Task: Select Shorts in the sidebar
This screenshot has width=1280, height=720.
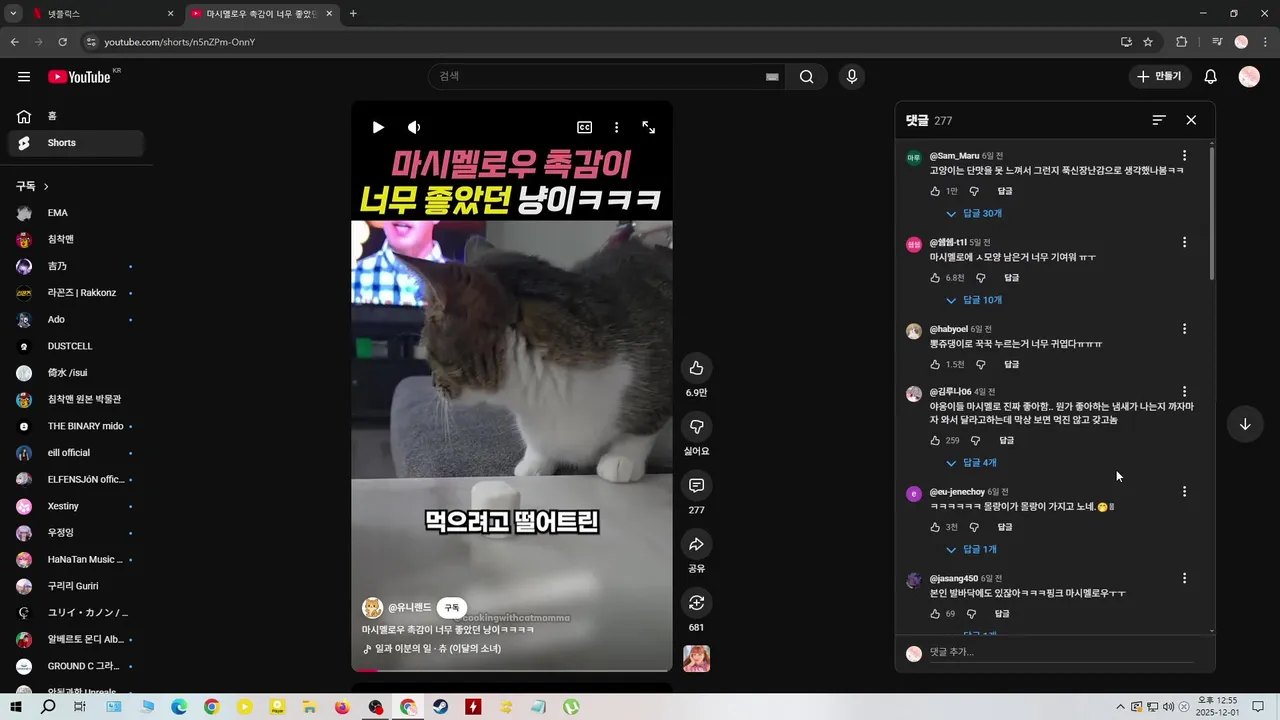Action: pyautogui.click(x=76, y=143)
